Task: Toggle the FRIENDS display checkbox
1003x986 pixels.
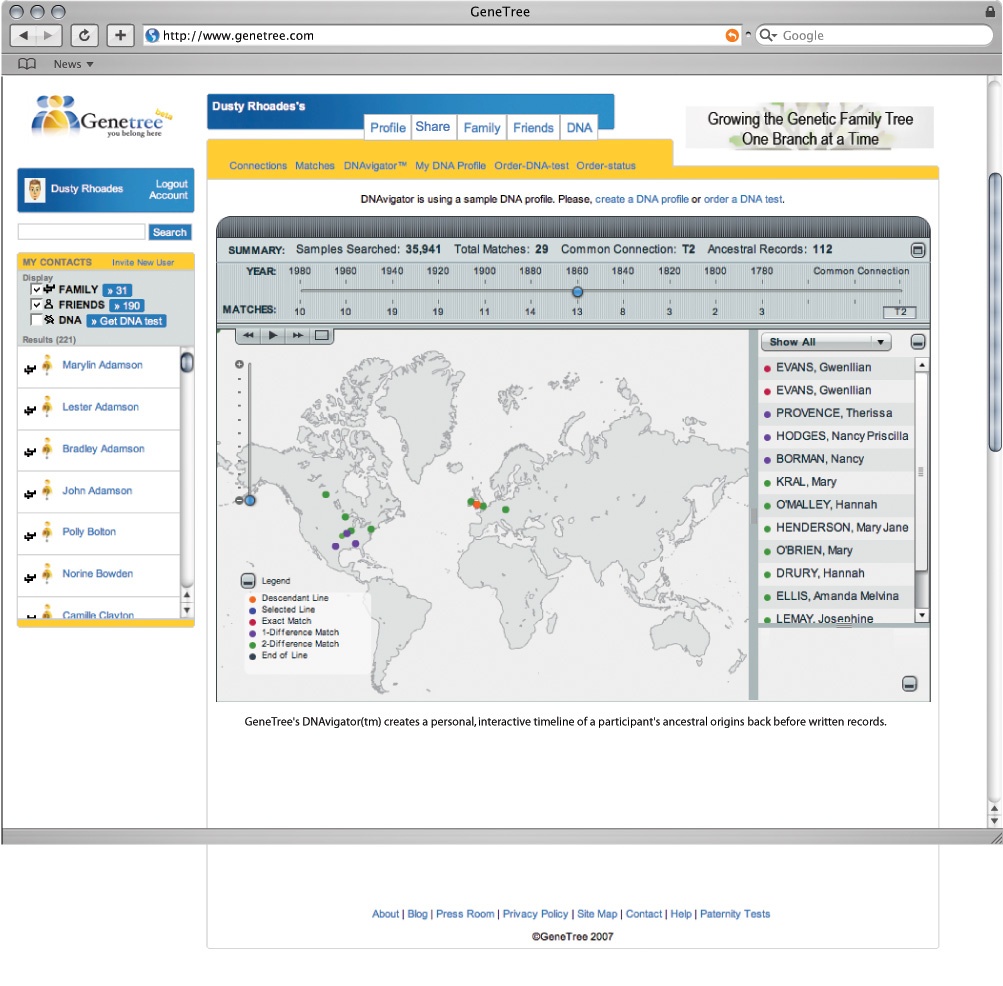Action: (x=36, y=305)
